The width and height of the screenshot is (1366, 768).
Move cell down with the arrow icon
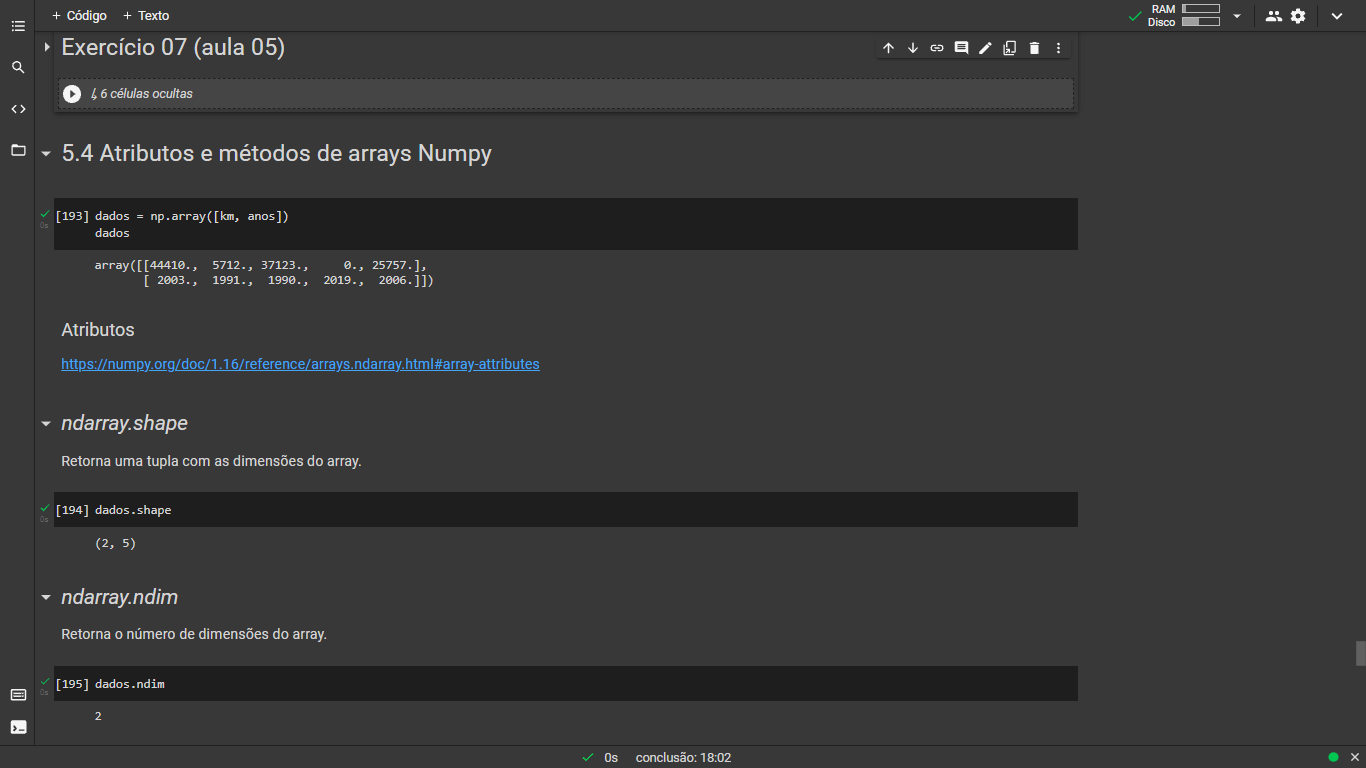913,48
